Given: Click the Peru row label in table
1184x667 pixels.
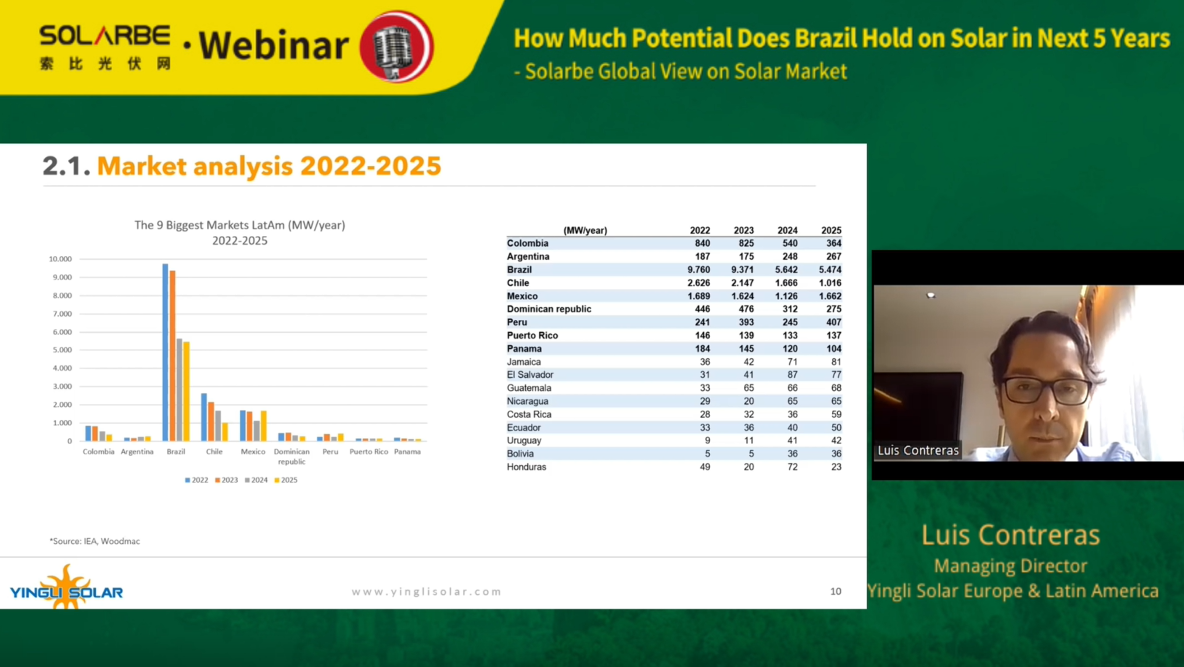Looking at the screenshot, I should coord(517,323).
